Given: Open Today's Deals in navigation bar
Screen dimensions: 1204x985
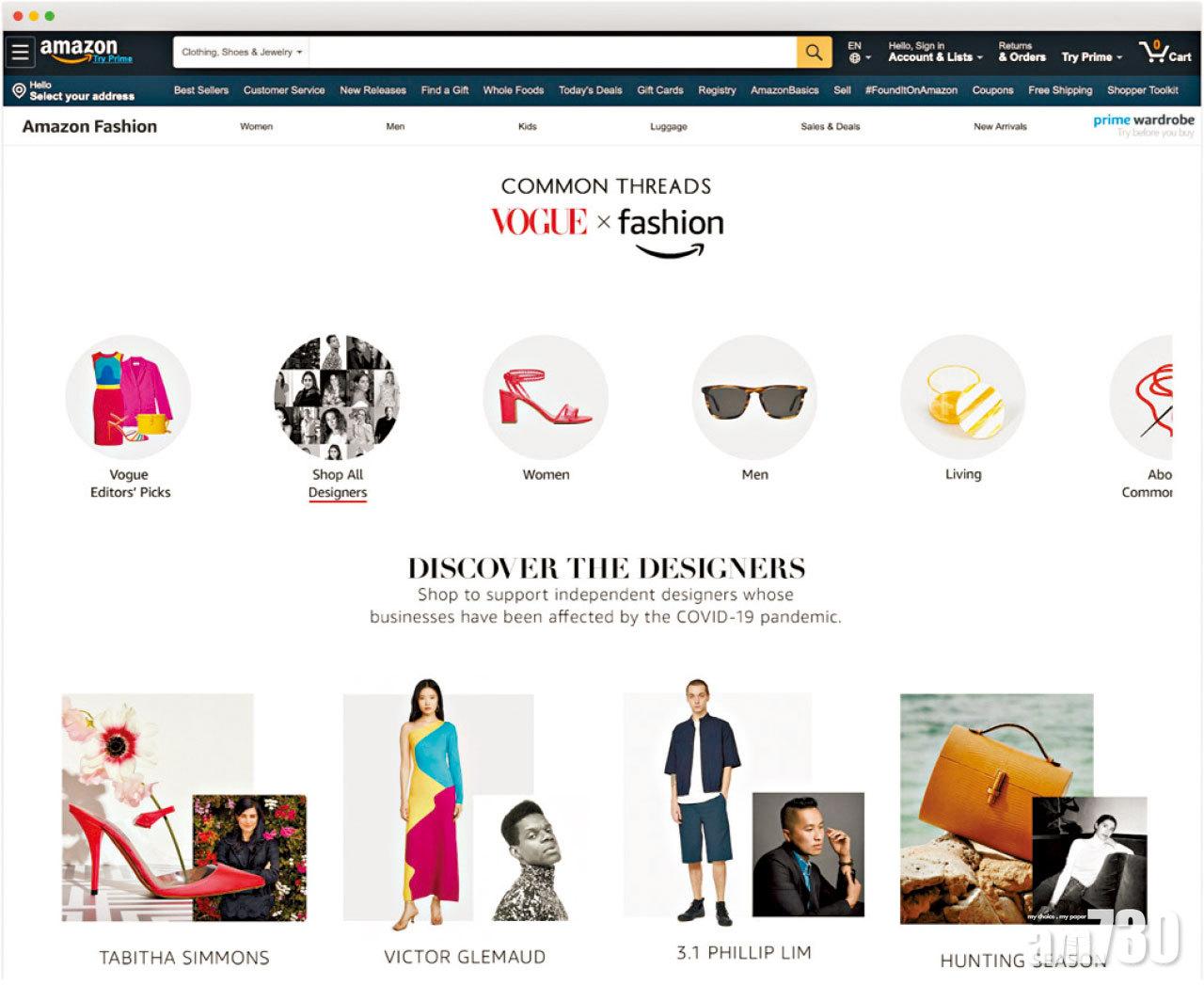Looking at the screenshot, I should (590, 90).
